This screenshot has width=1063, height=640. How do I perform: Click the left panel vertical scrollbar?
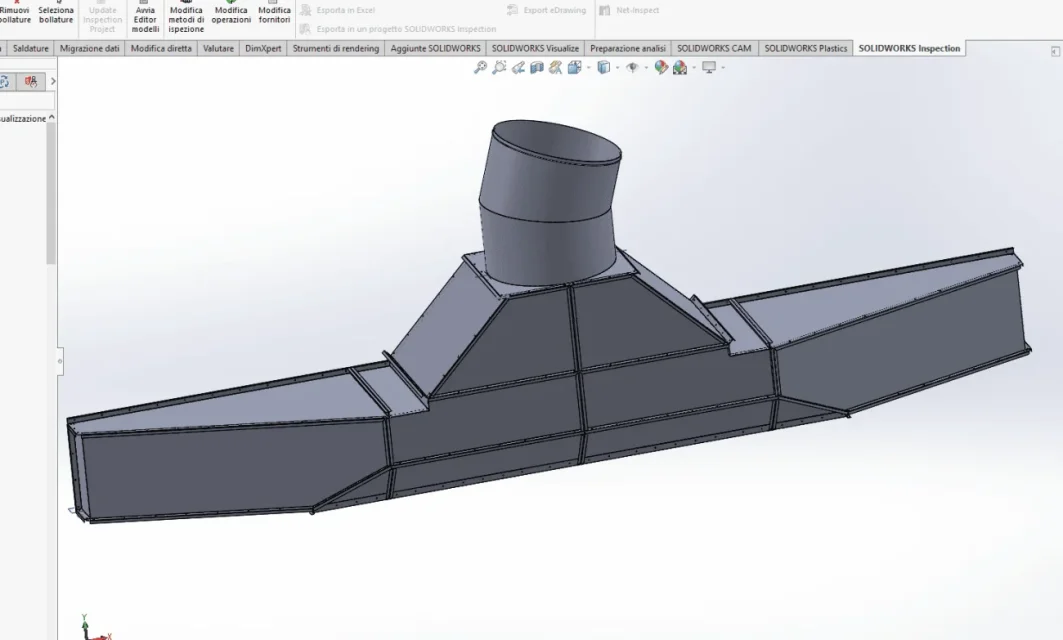tap(51, 193)
